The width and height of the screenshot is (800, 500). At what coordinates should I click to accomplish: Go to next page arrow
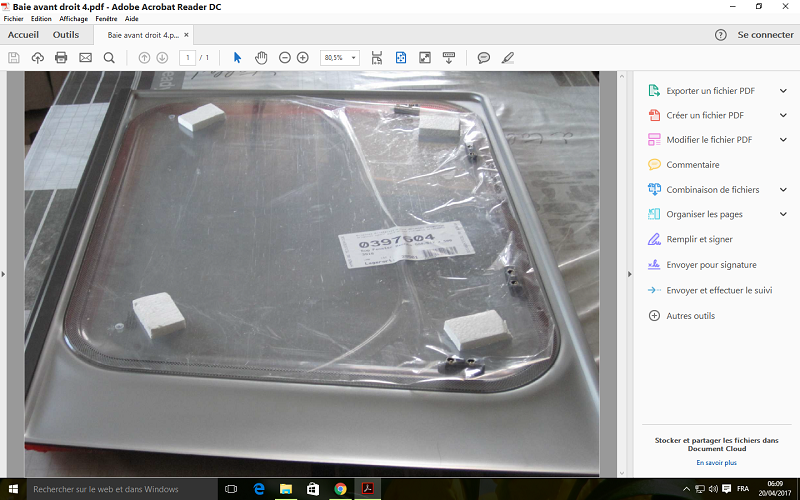[x=161, y=58]
